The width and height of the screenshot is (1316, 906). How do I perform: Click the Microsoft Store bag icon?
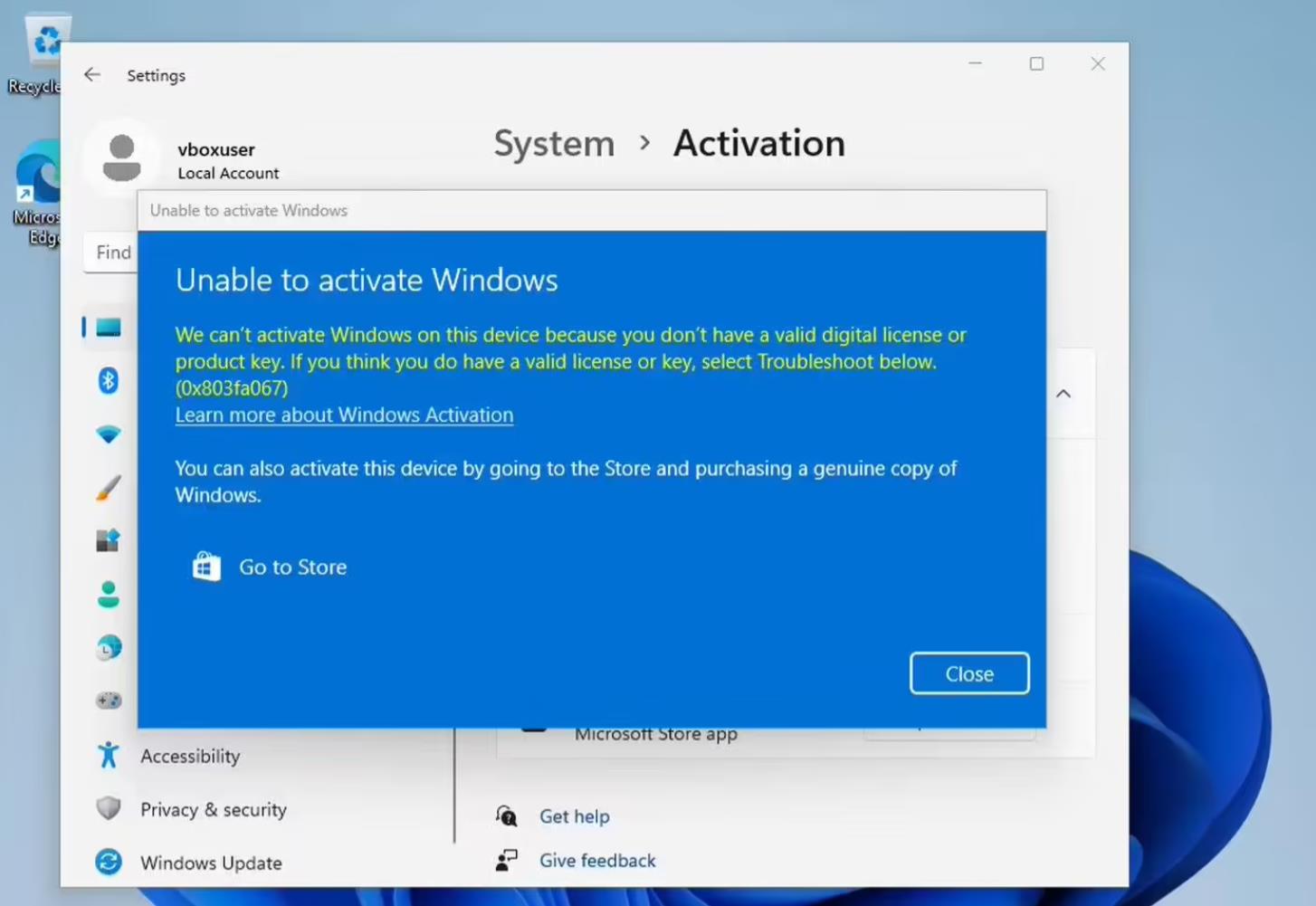coord(206,567)
